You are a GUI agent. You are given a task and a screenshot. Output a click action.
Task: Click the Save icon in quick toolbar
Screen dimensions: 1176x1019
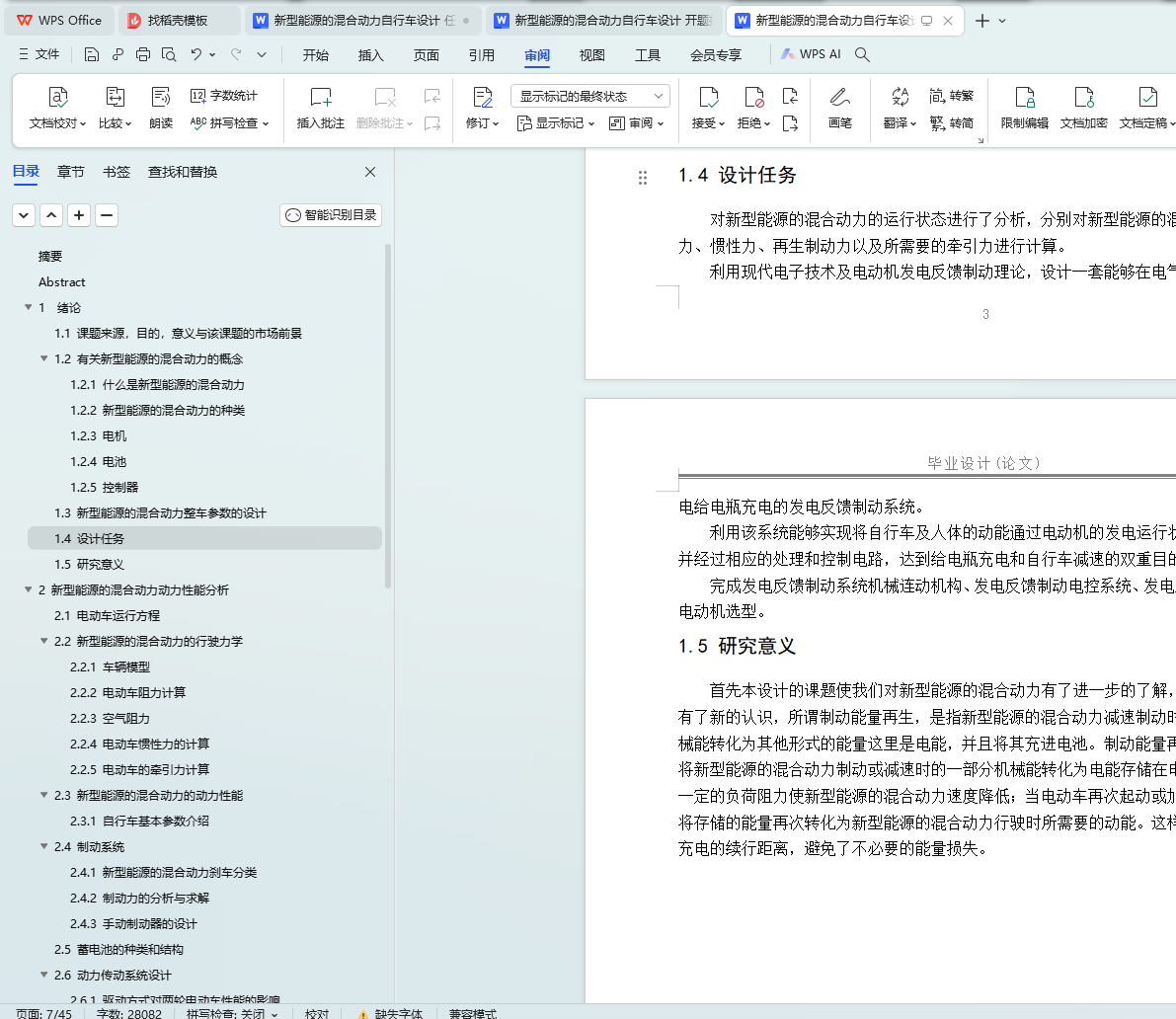pyautogui.click(x=92, y=54)
